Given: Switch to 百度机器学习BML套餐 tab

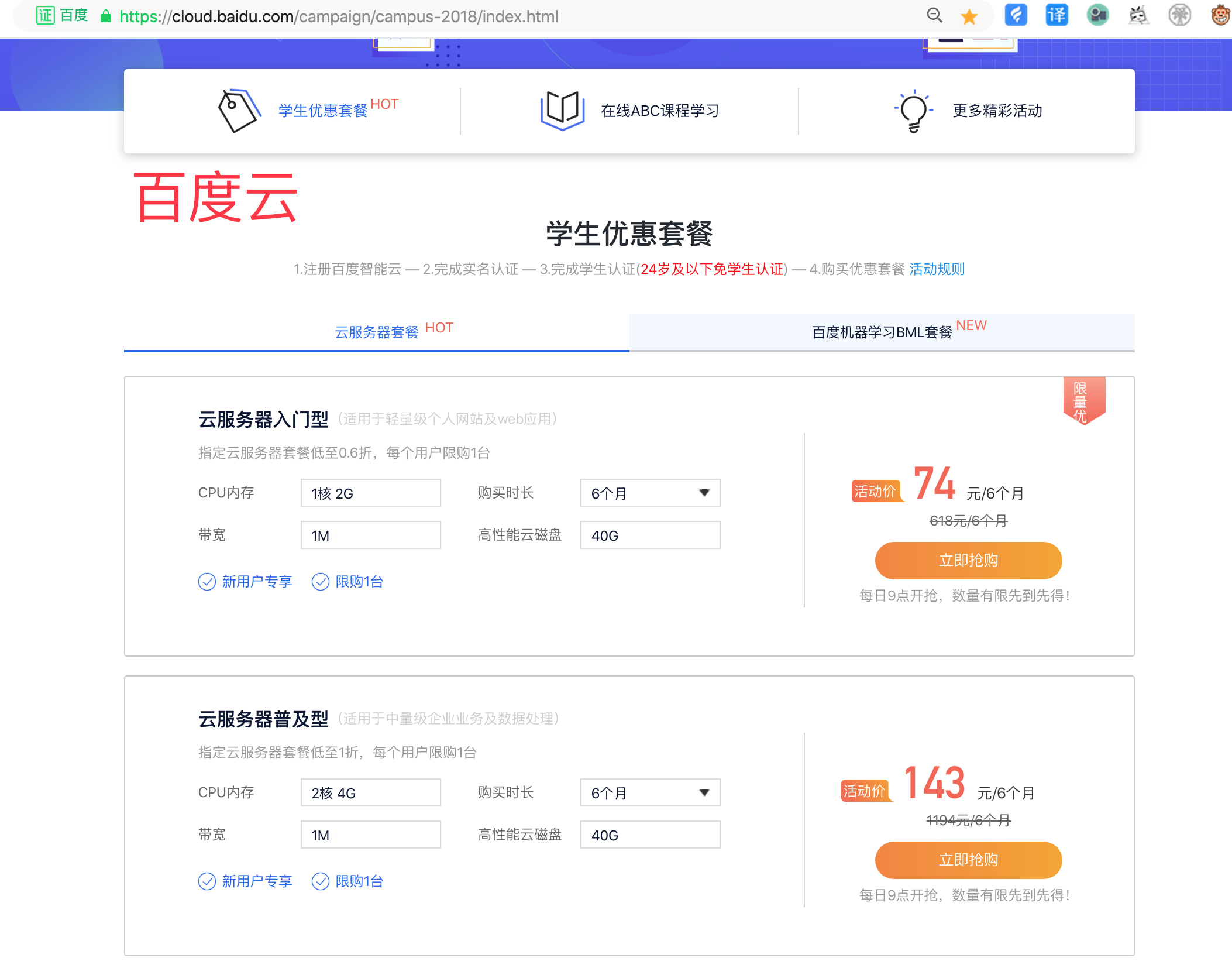Looking at the screenshot, I should [x=882, y=332].
